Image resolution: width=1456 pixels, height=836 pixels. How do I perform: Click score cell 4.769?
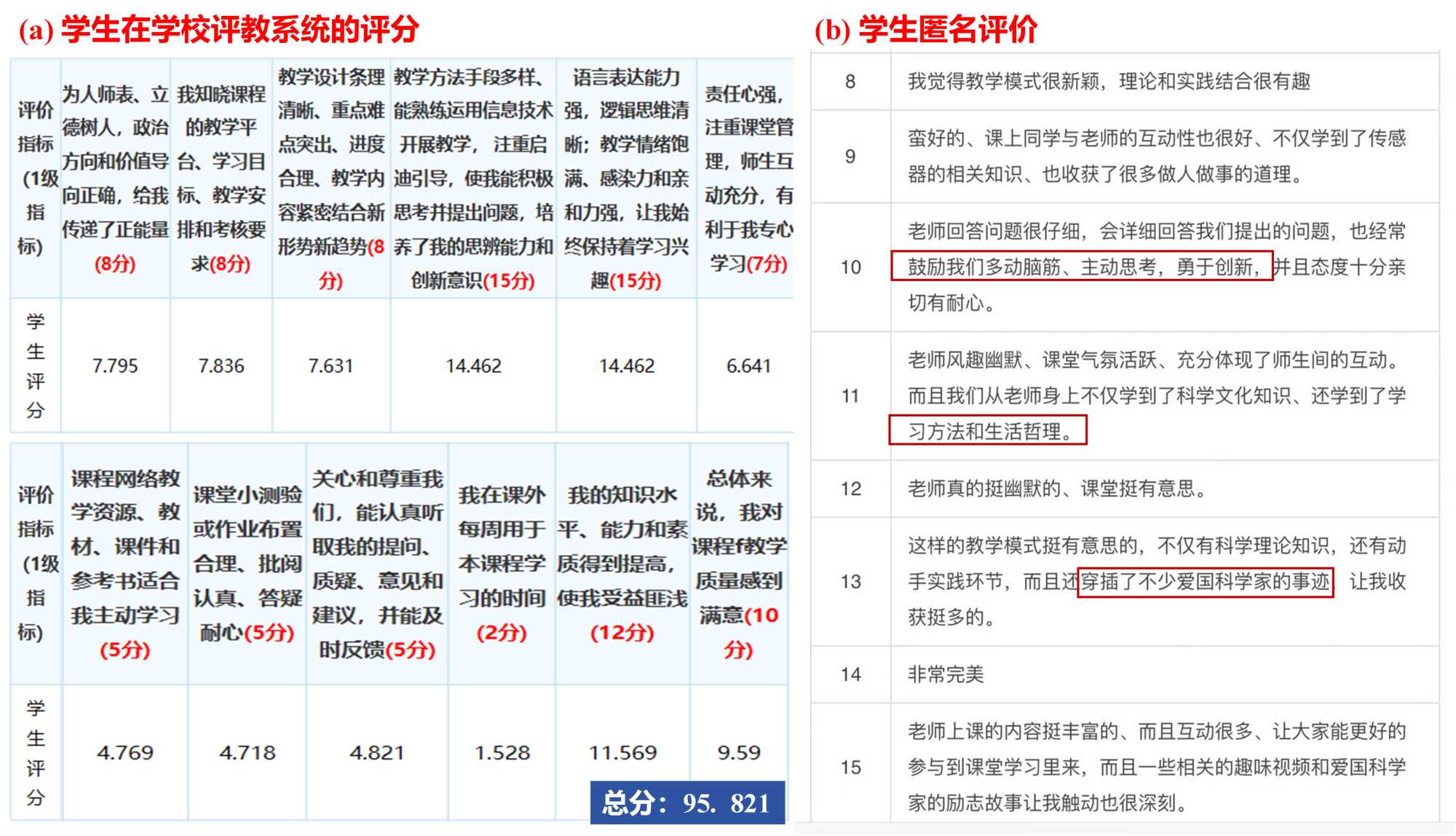click(x=124, y=752)
